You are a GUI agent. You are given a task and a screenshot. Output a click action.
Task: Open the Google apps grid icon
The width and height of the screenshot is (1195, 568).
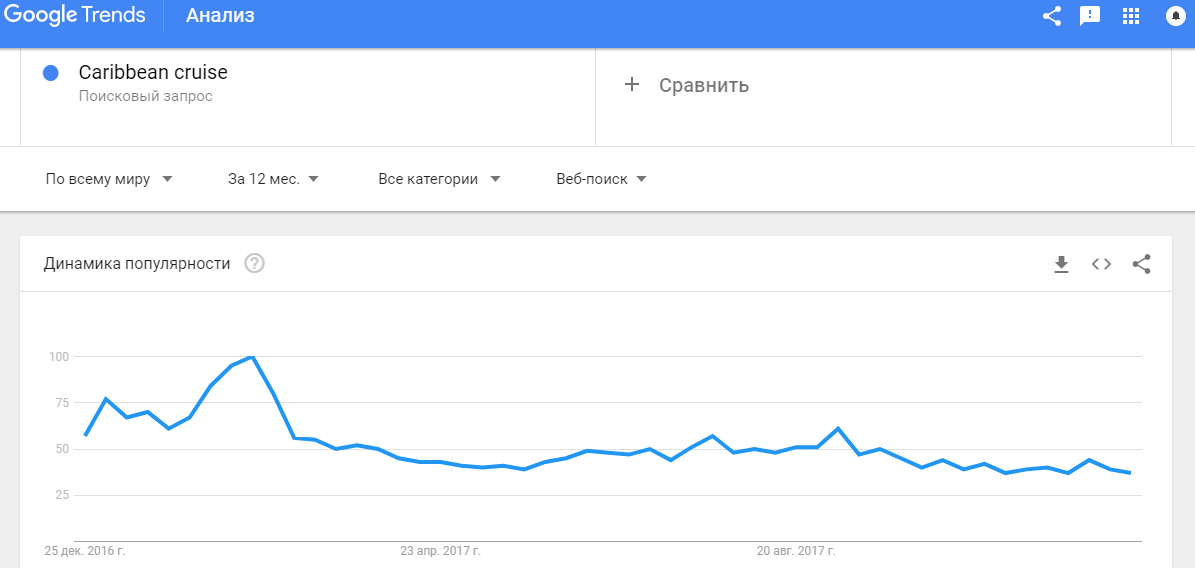[1131, 16]
